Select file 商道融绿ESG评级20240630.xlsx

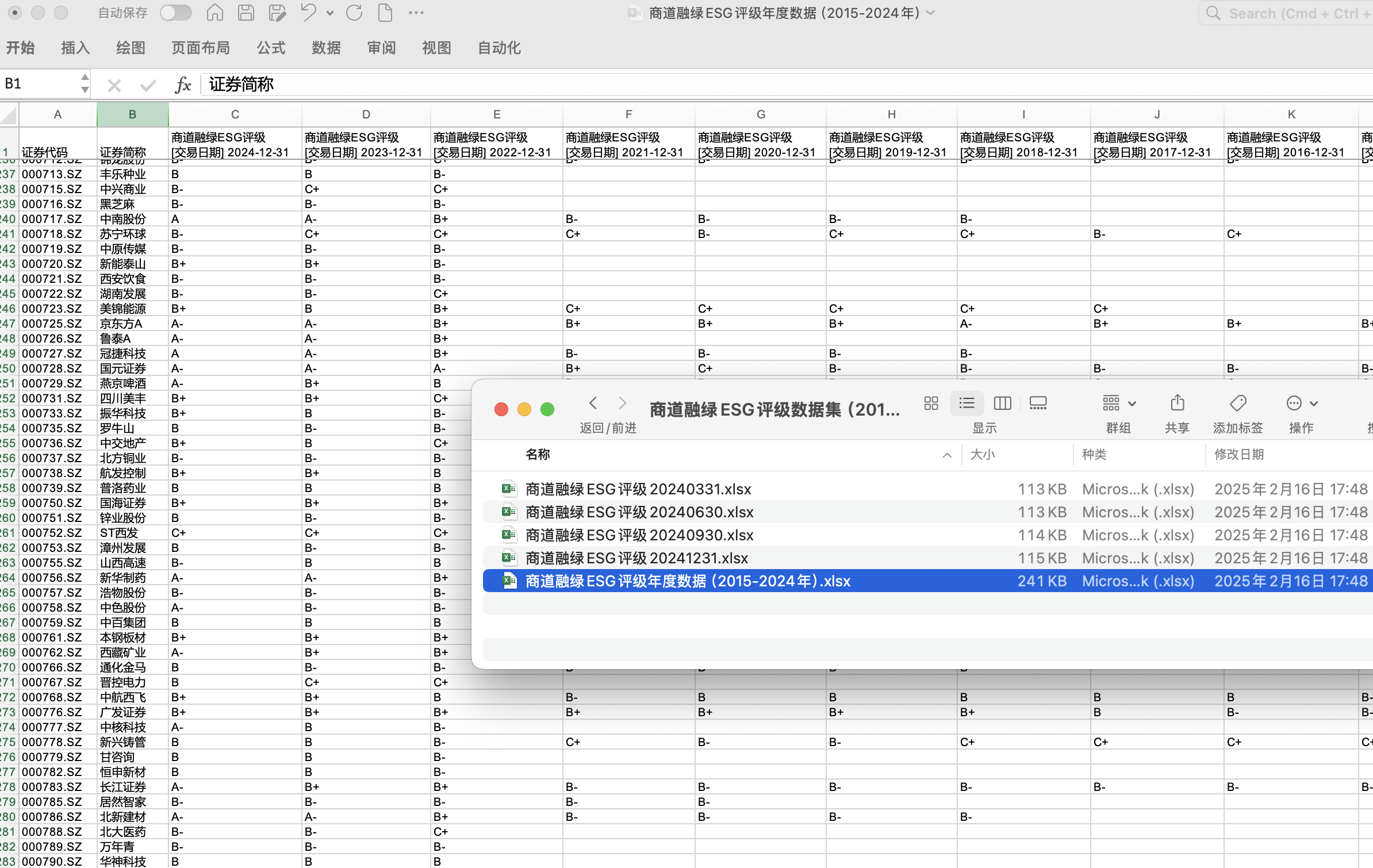[x=639, y=512]
